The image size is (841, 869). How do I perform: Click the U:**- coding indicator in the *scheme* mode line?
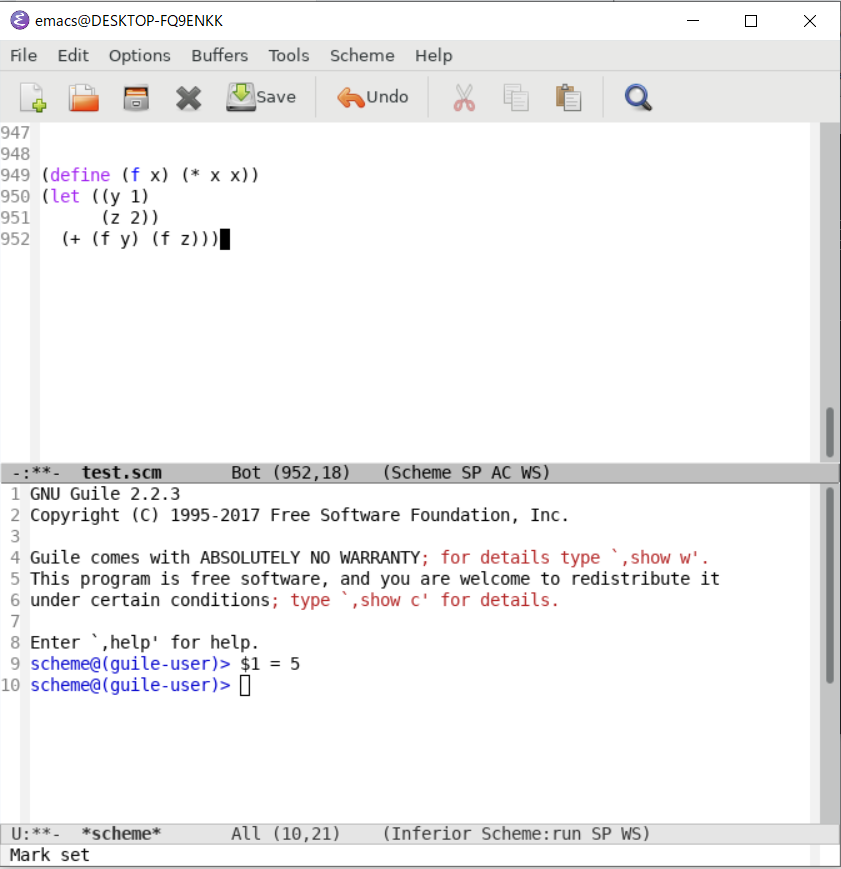[x=35, y=834]
